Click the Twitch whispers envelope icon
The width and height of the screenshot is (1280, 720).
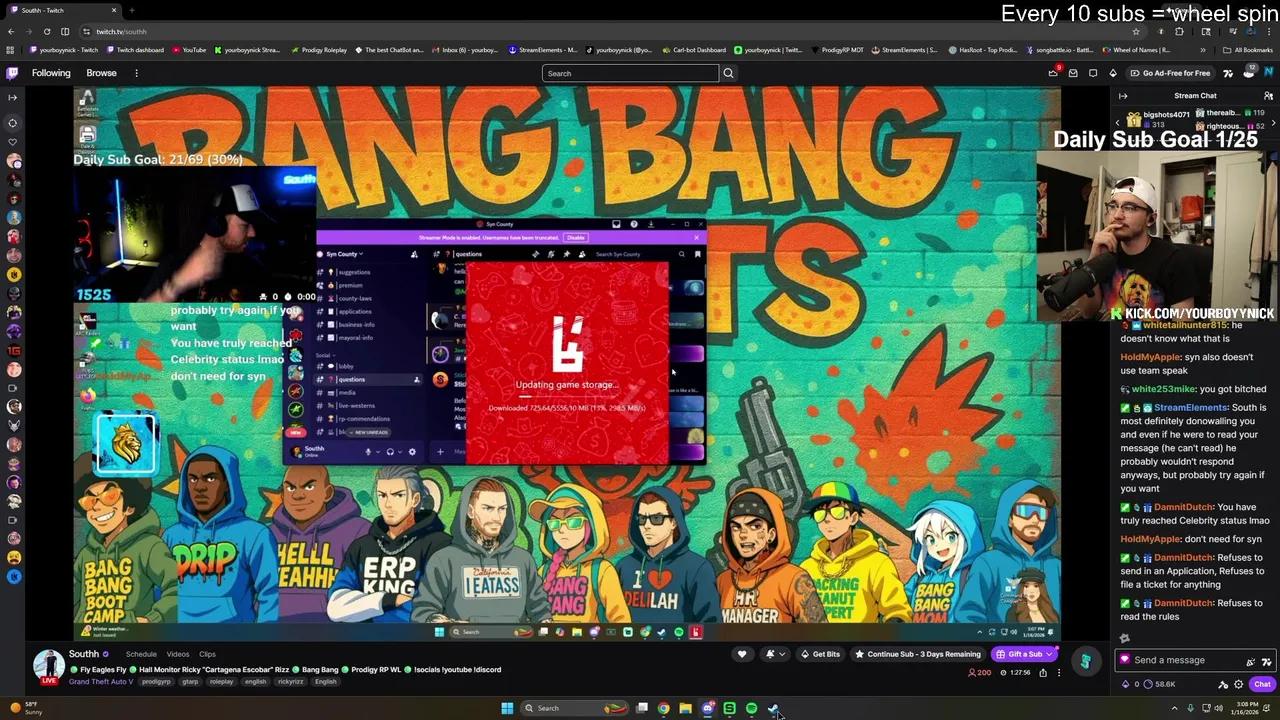click(x=1073, y=73)
